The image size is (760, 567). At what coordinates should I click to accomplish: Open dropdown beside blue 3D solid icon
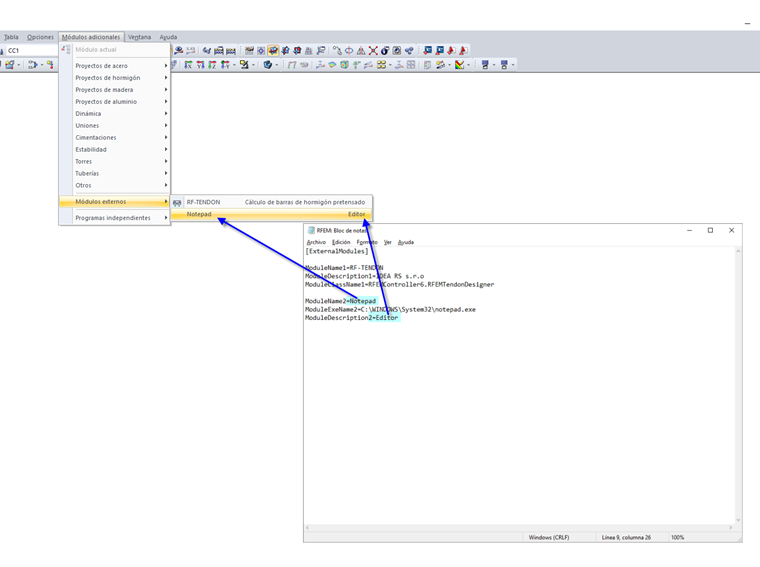(x=276, y=65)
